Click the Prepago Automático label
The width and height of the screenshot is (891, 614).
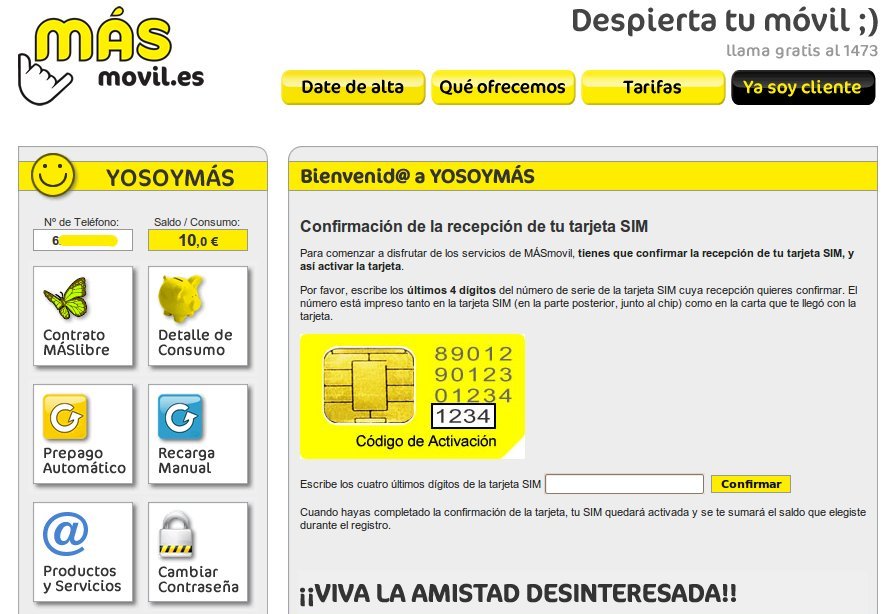click(84, 461)
